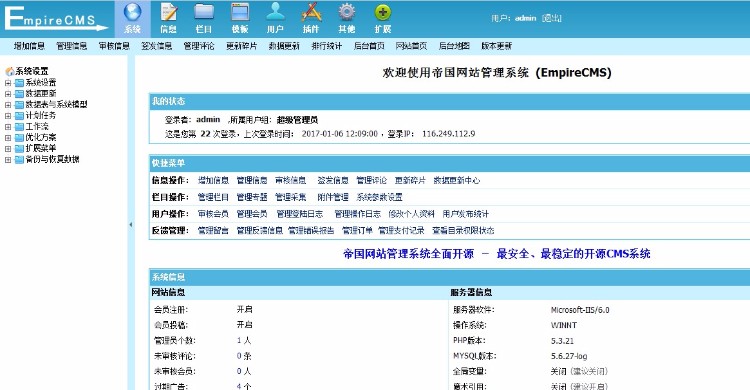
Task: Click 管理支付记录 quick menu link
Action: [x=401, y=231]
